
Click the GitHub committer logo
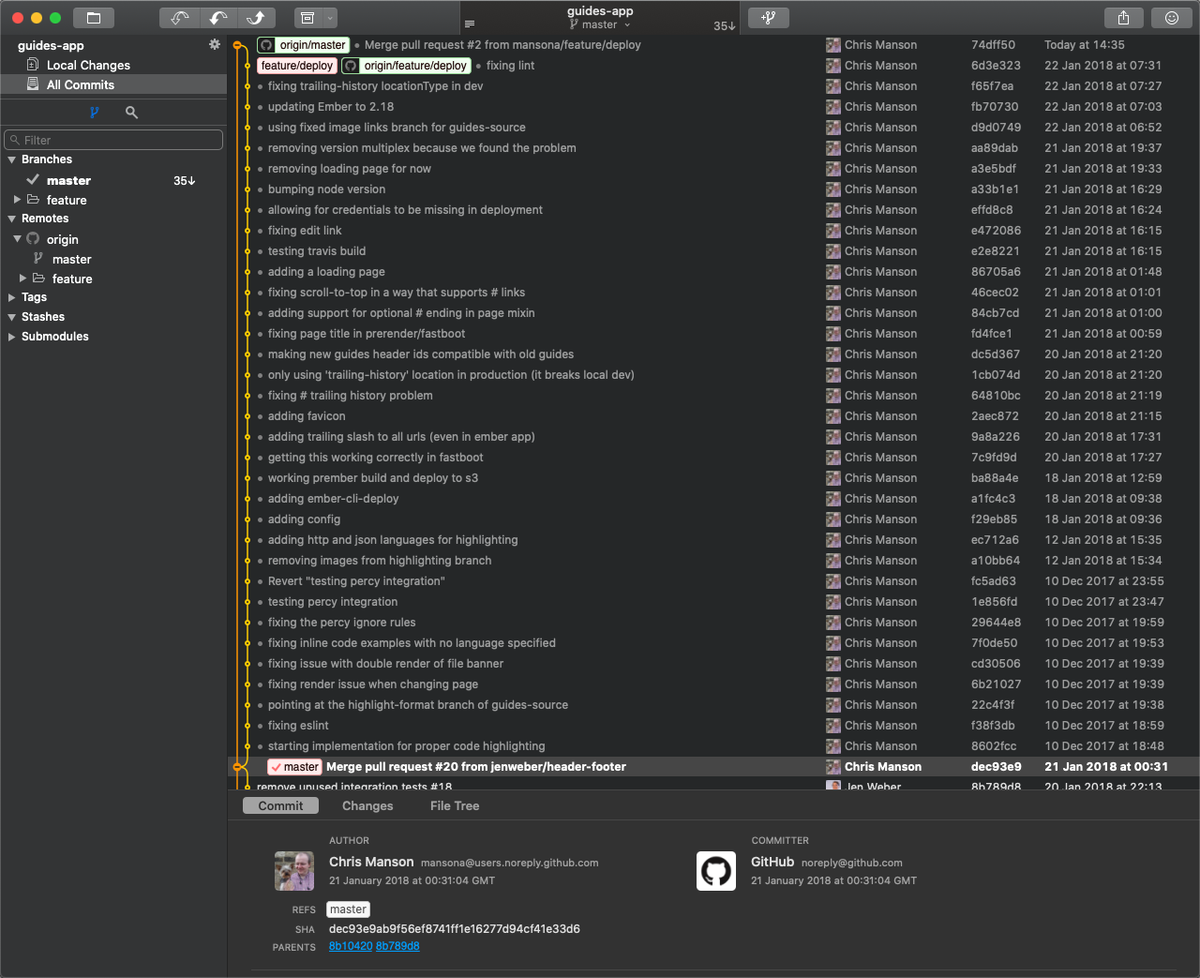[716, 871]
